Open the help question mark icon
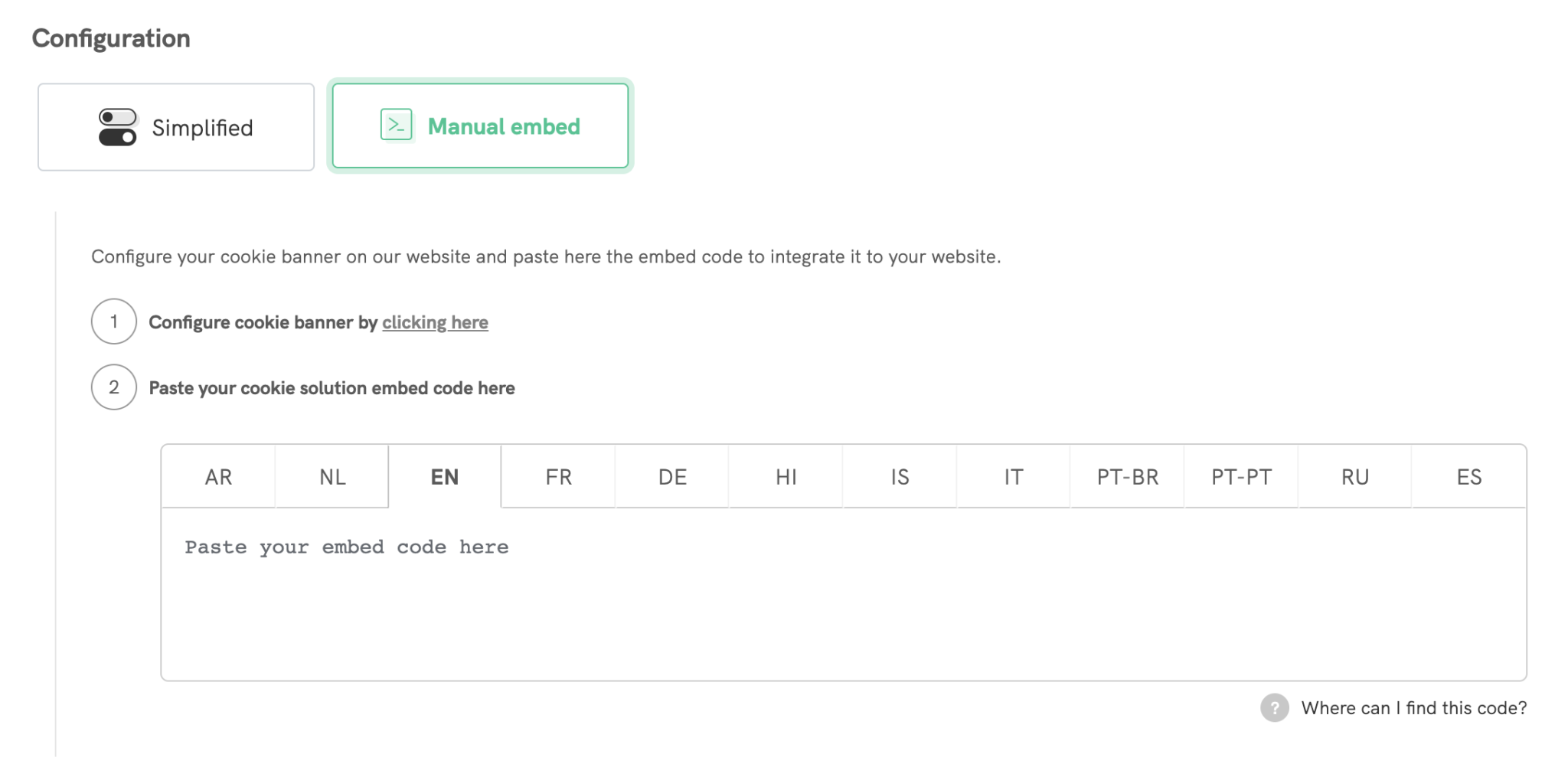Viewport: 1568px width, 764px height. (x=1274, y=708)
